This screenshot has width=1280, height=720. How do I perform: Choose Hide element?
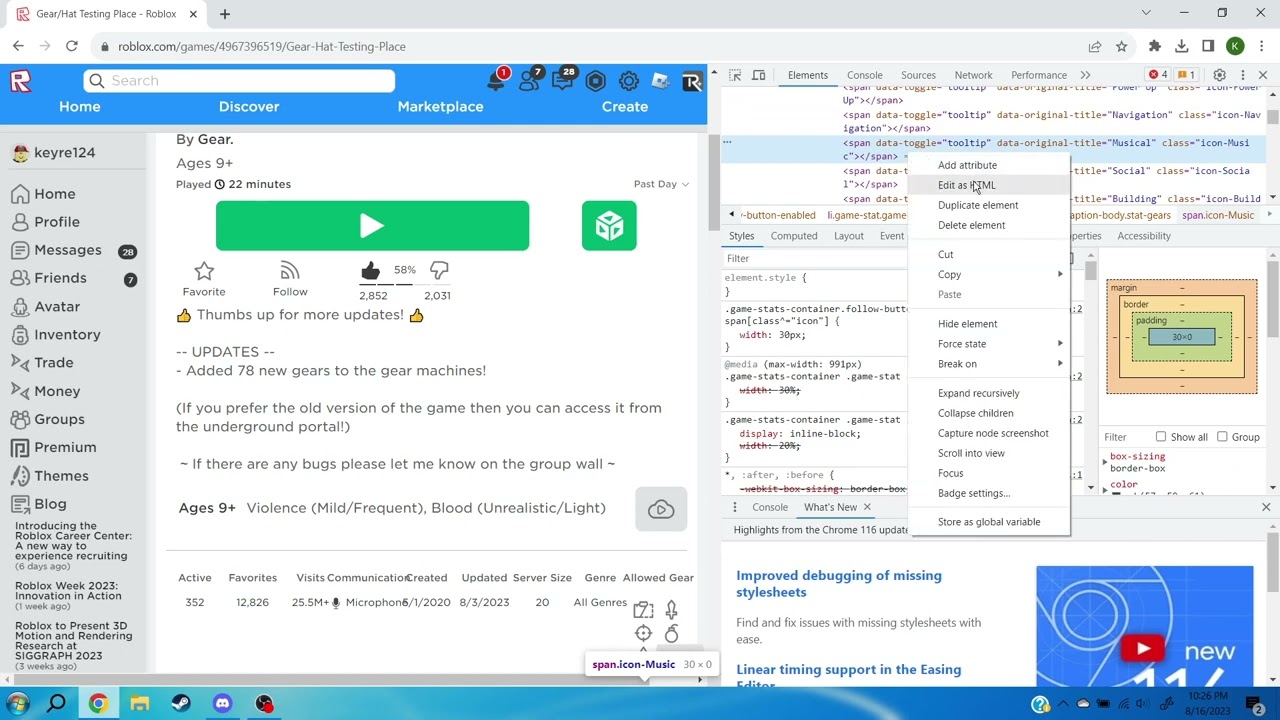click(990, 324)
